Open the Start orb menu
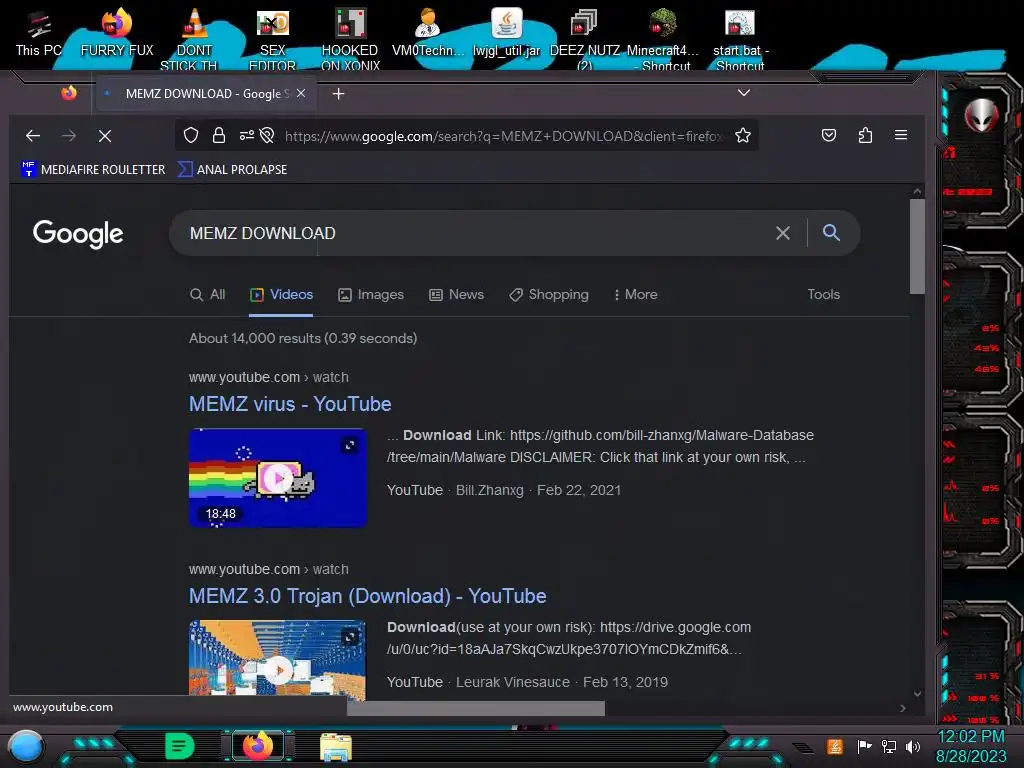Viewport: 1024px width, 768px height. (26, 747)
